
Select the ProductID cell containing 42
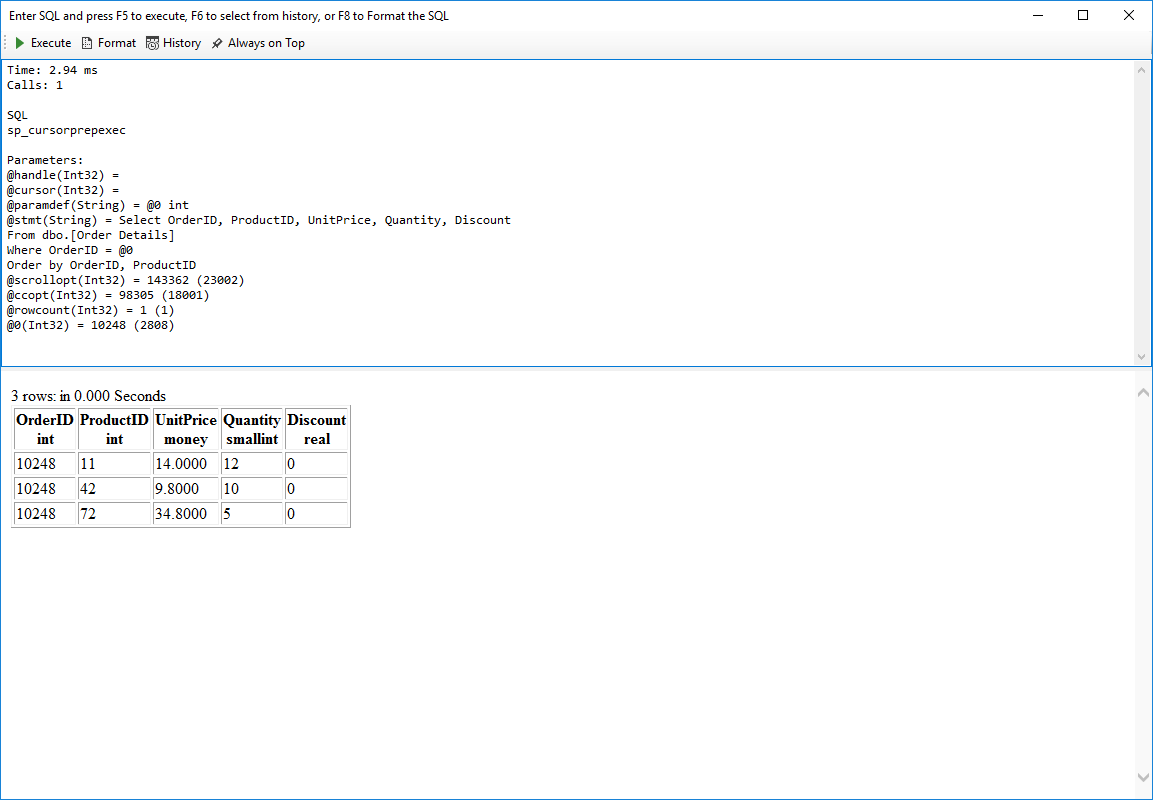click(114, 489)
